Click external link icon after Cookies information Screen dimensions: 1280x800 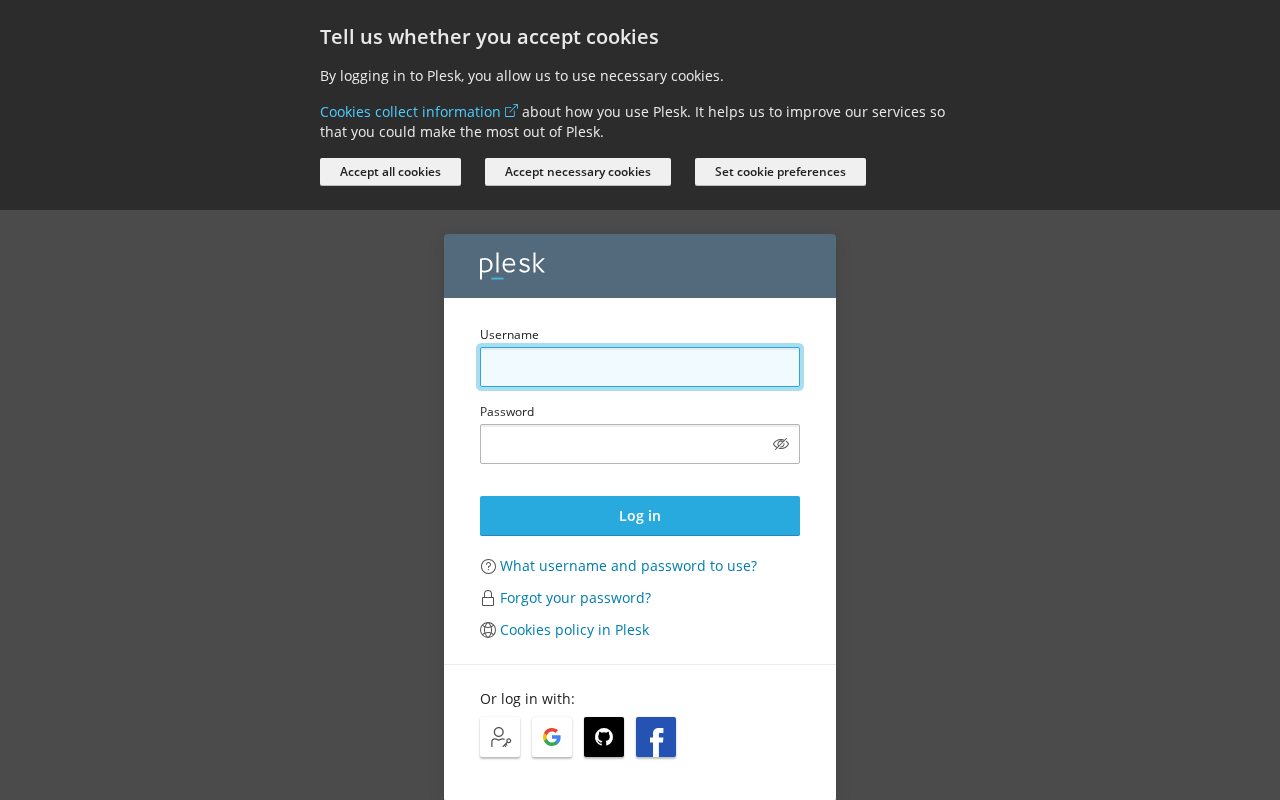pos(511,111)
